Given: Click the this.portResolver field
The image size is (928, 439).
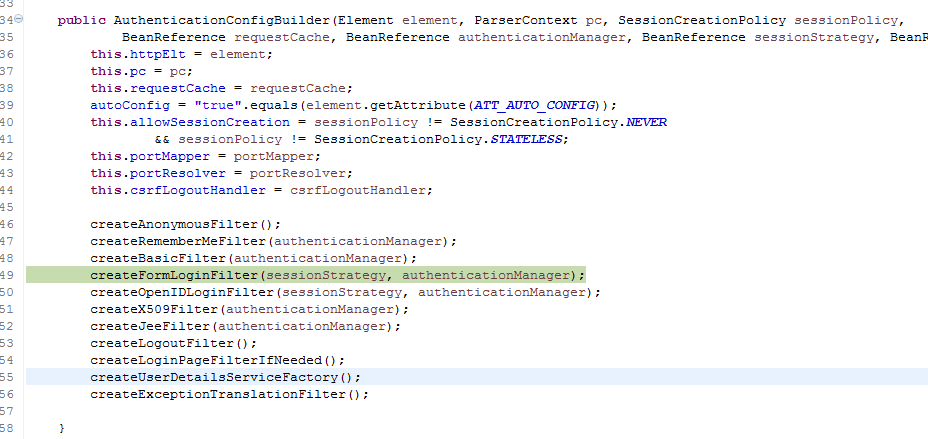Looking at the screenshot, I should coord(158,173).
